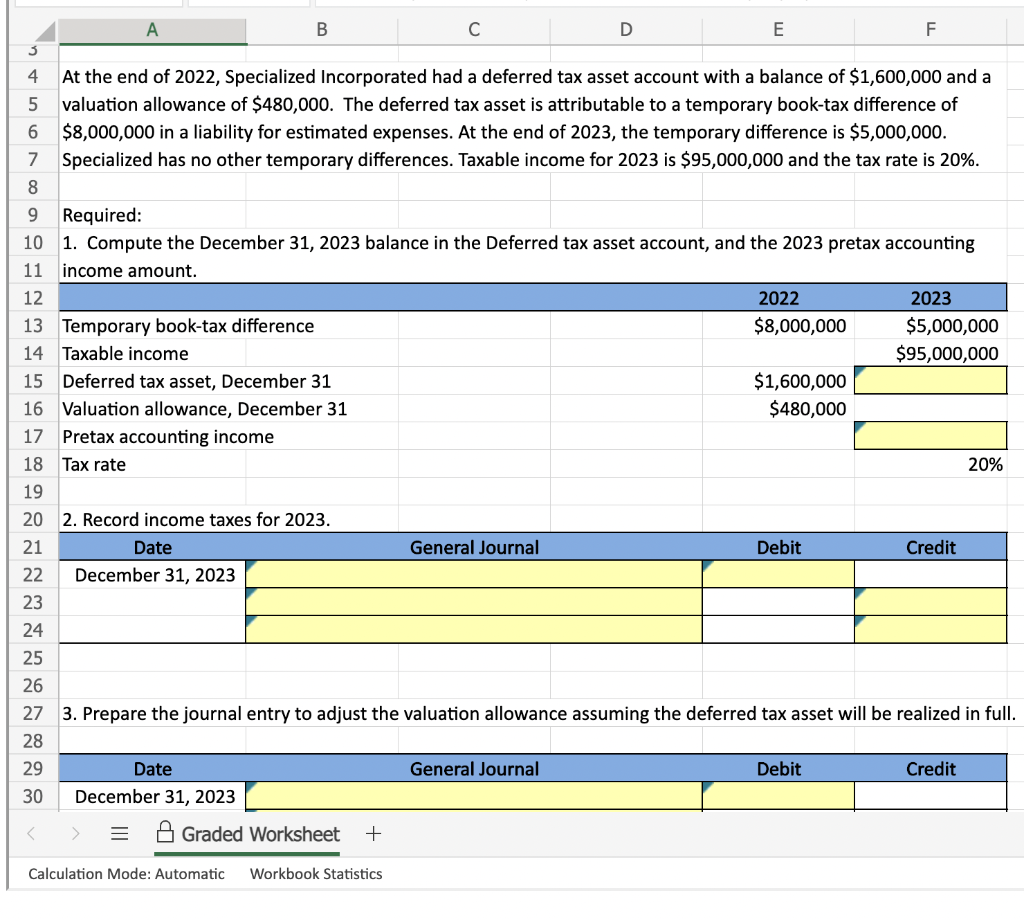Image resolution: width=1024 pixels, height=920 pixels.
Task: Open the all-sheets list menu icon
Action: (119, 833)
